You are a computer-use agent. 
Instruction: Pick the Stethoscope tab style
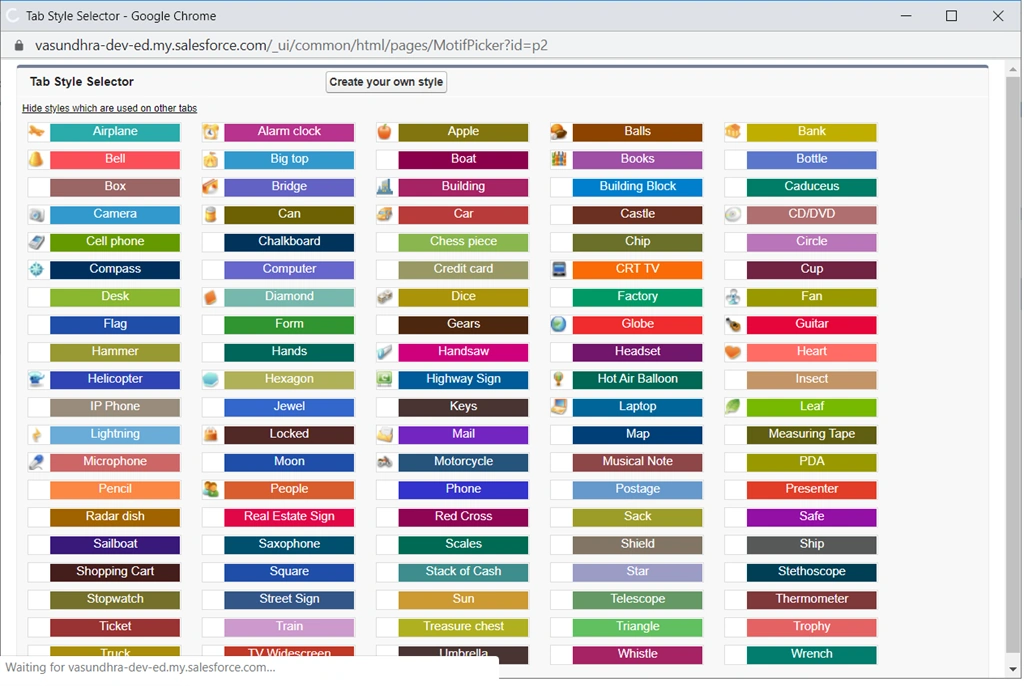pyautogui.click(x=812, y=572)
